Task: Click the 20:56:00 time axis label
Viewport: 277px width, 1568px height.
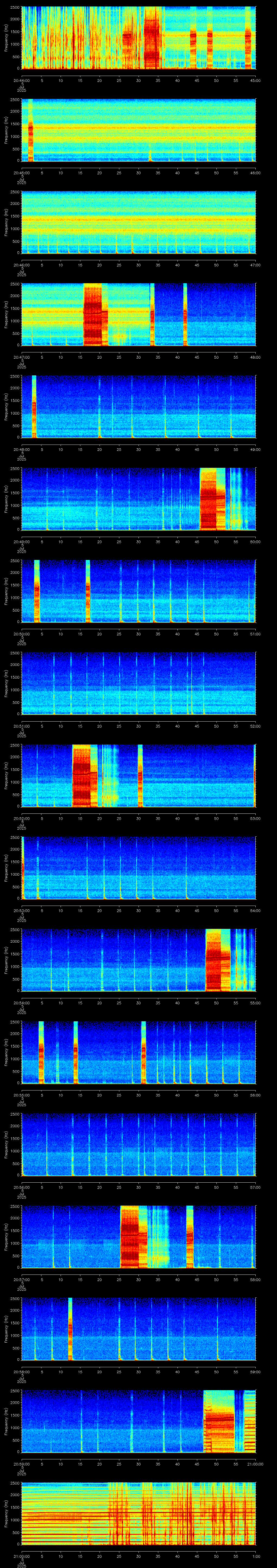Action: pos(21,1187)
